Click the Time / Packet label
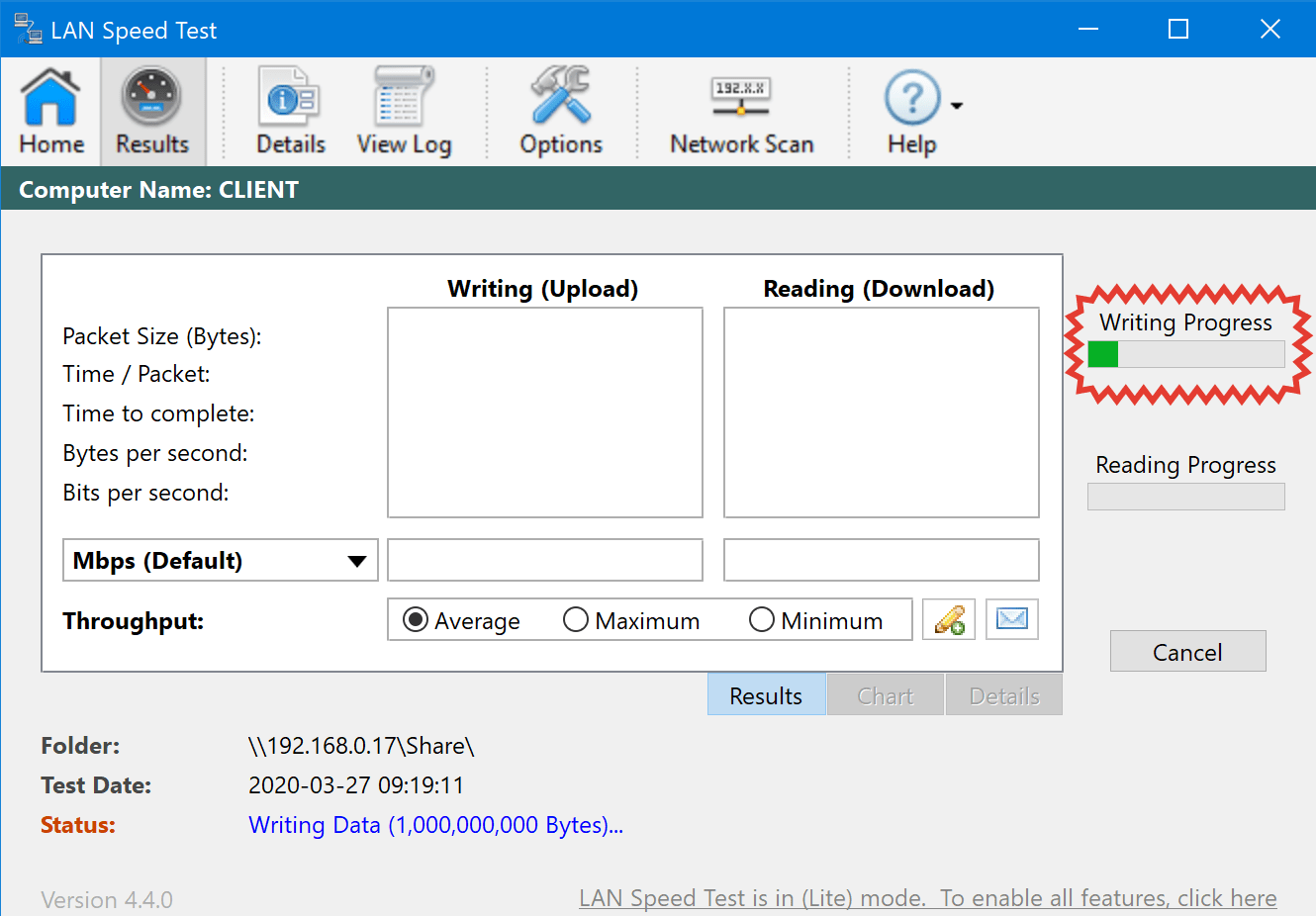1316x916 pixels. [x=137, y=374]
